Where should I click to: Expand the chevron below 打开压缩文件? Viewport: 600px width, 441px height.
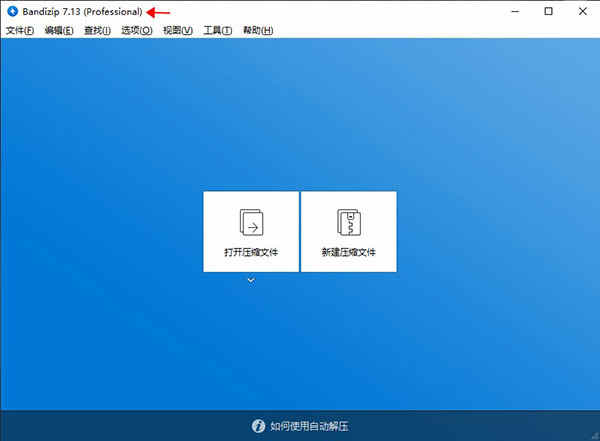[x=251, y=281]
